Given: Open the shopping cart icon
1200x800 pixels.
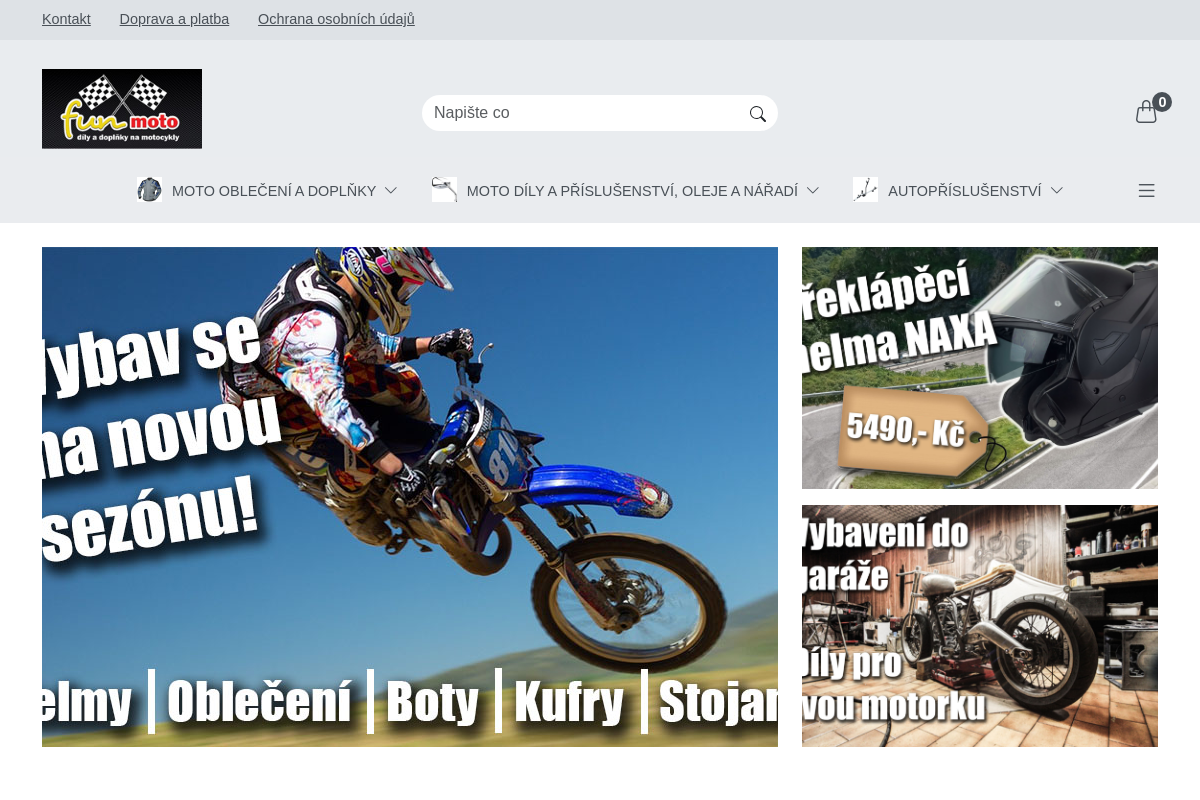Looking at the screenshot, I should [1145, 112].
